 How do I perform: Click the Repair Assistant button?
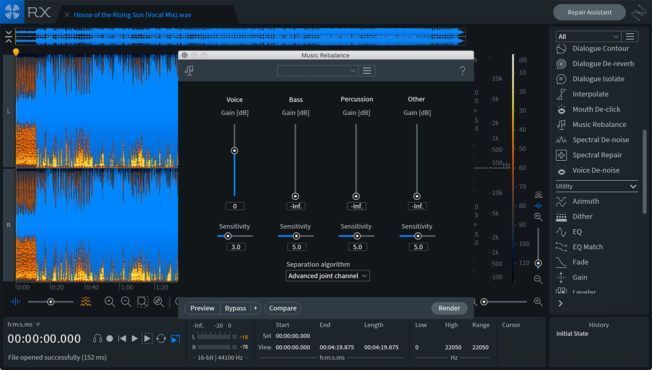coord(589,12)
